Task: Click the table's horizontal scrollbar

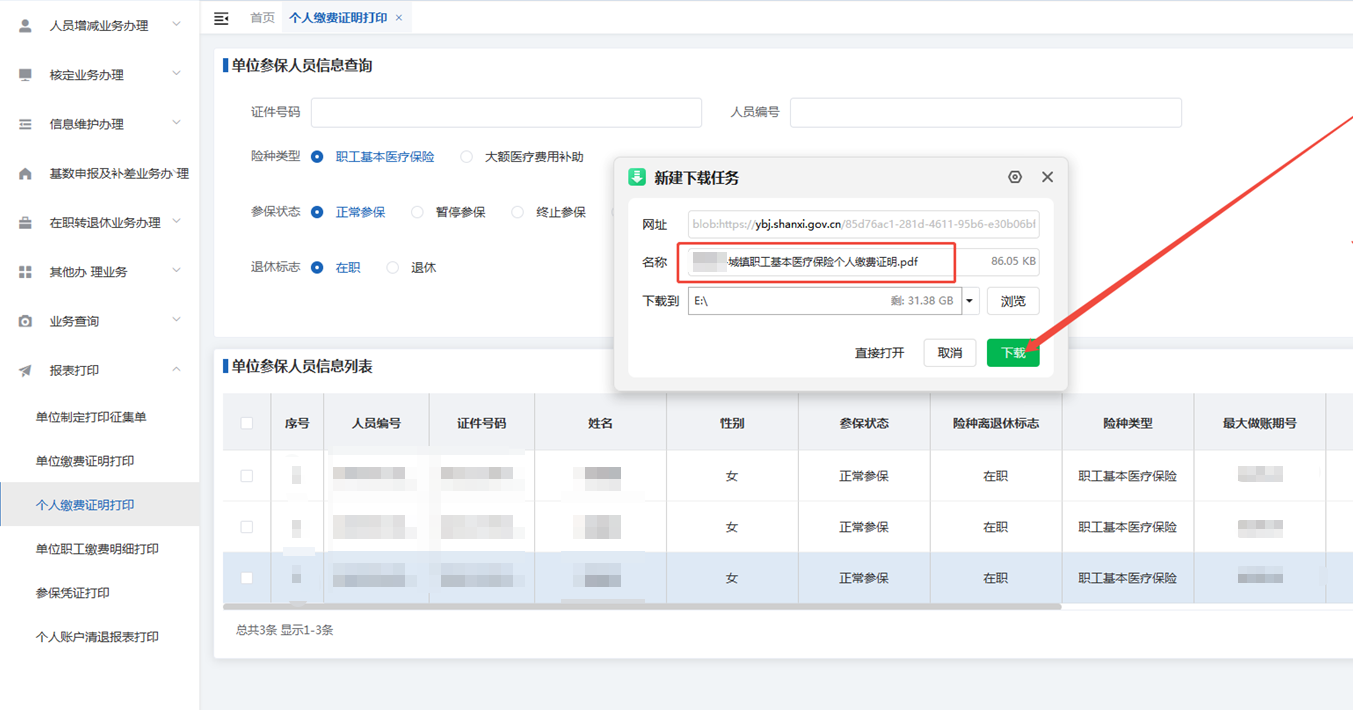Action: [x=641, y=606]
